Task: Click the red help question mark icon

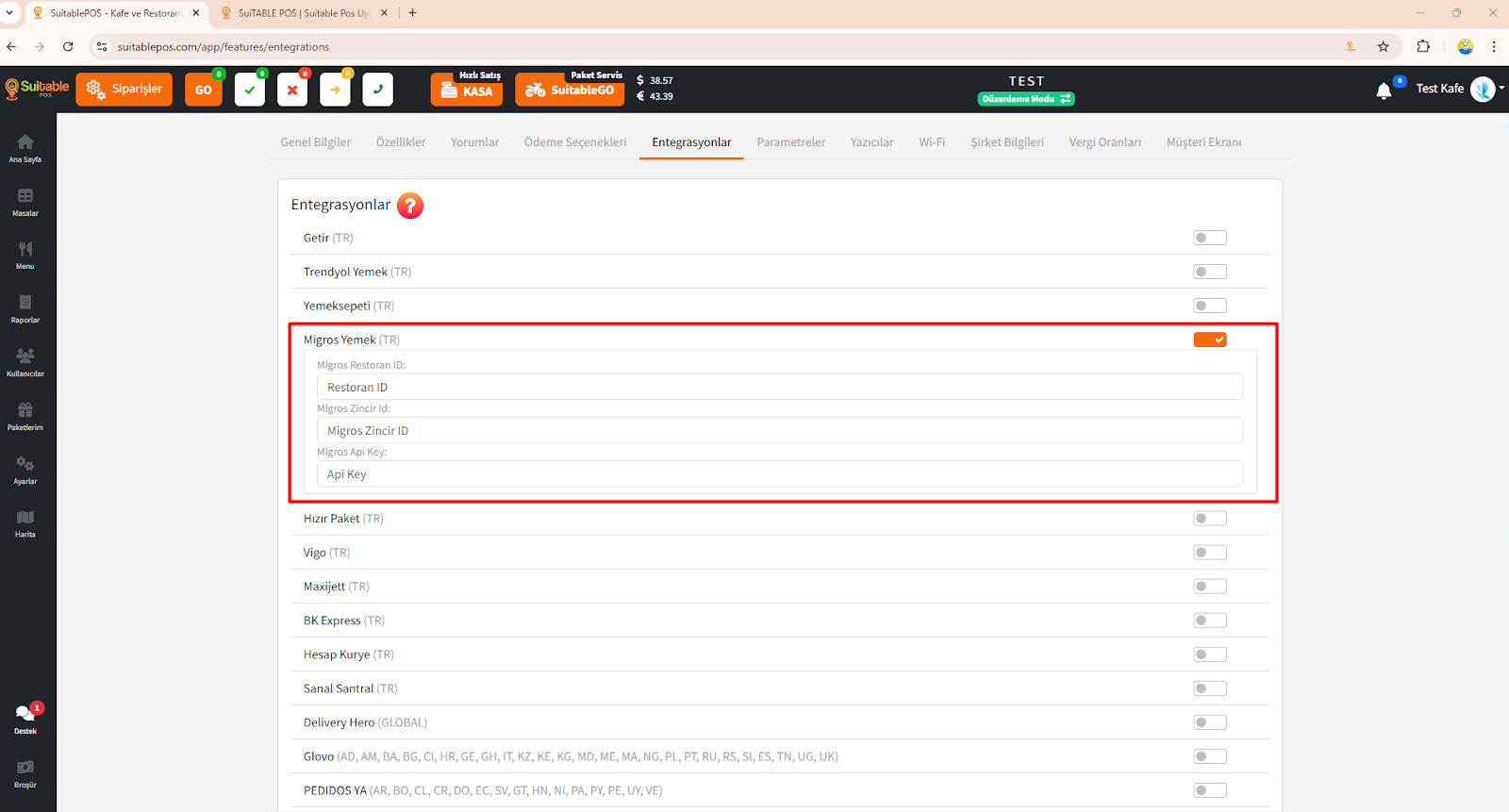Action: pos(410,206)
